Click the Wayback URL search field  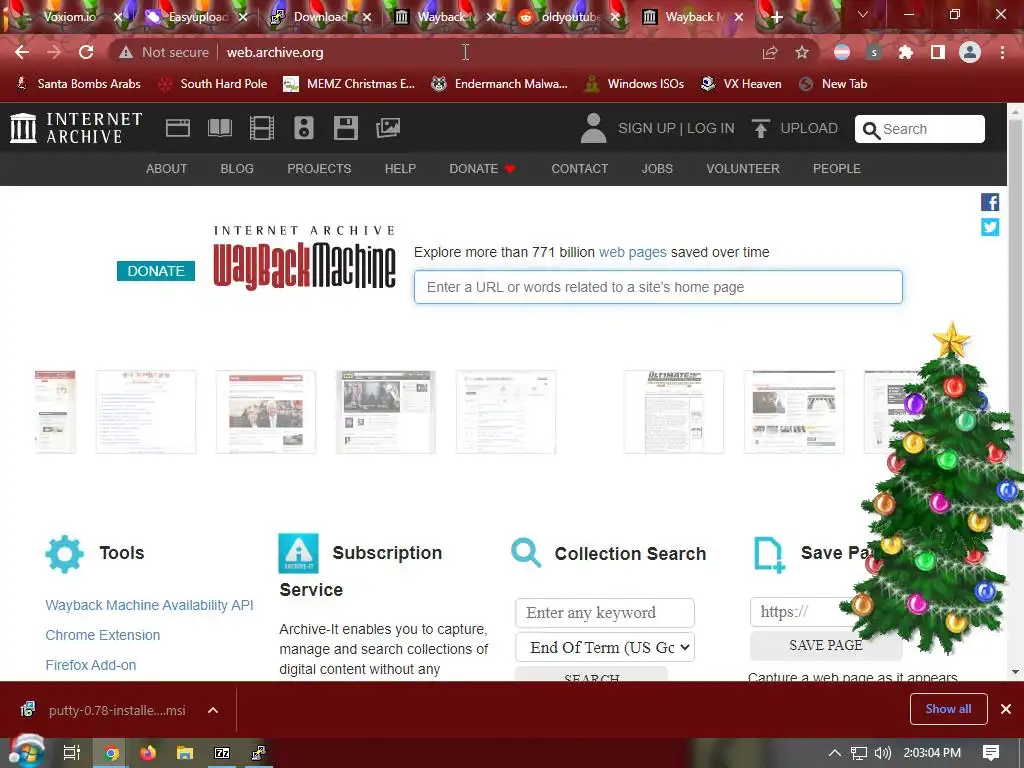click(658, 287)
